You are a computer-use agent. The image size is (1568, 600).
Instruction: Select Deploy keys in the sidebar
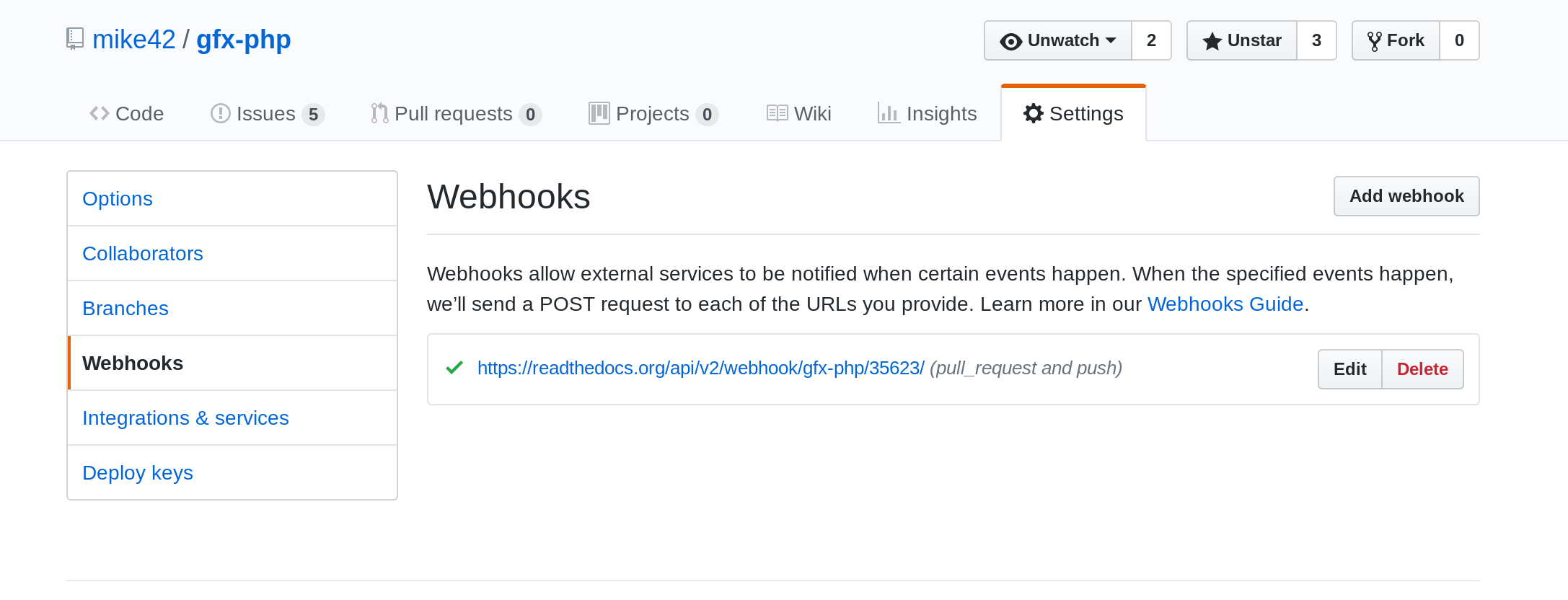click(138, 473)
